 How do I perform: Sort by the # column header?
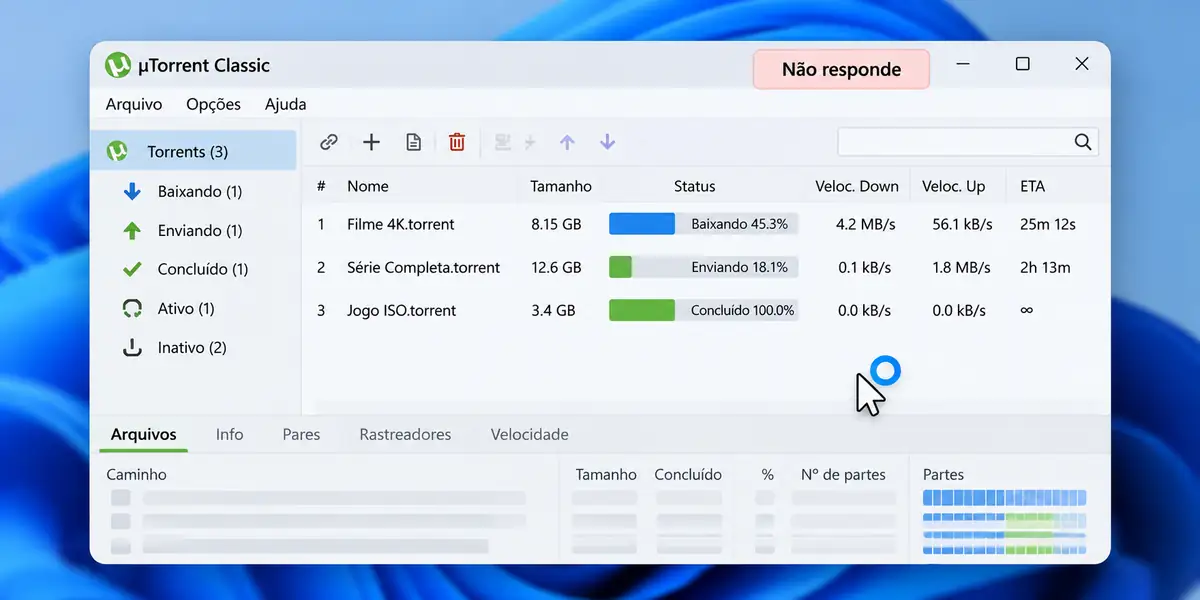pyautogui.click(x=321, y=186)
